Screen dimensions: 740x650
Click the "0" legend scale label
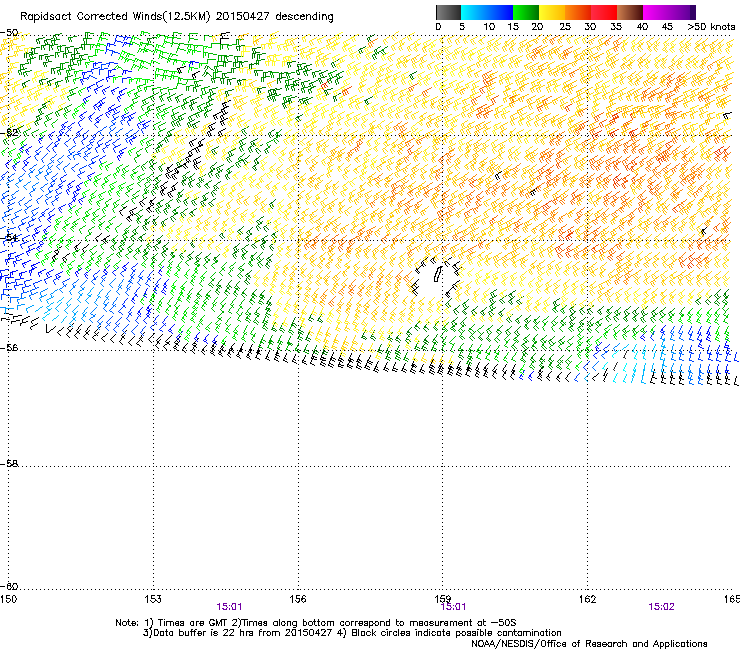438,27
